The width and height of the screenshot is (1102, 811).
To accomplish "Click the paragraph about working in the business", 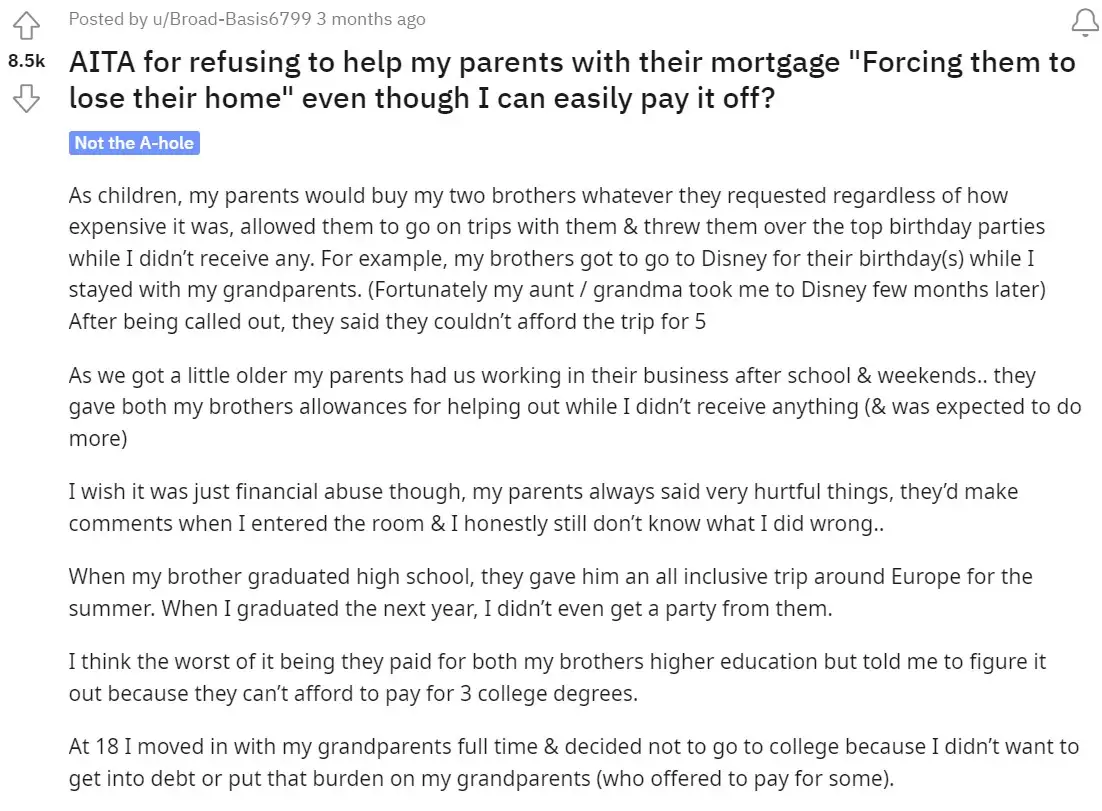I will [550, 406].
